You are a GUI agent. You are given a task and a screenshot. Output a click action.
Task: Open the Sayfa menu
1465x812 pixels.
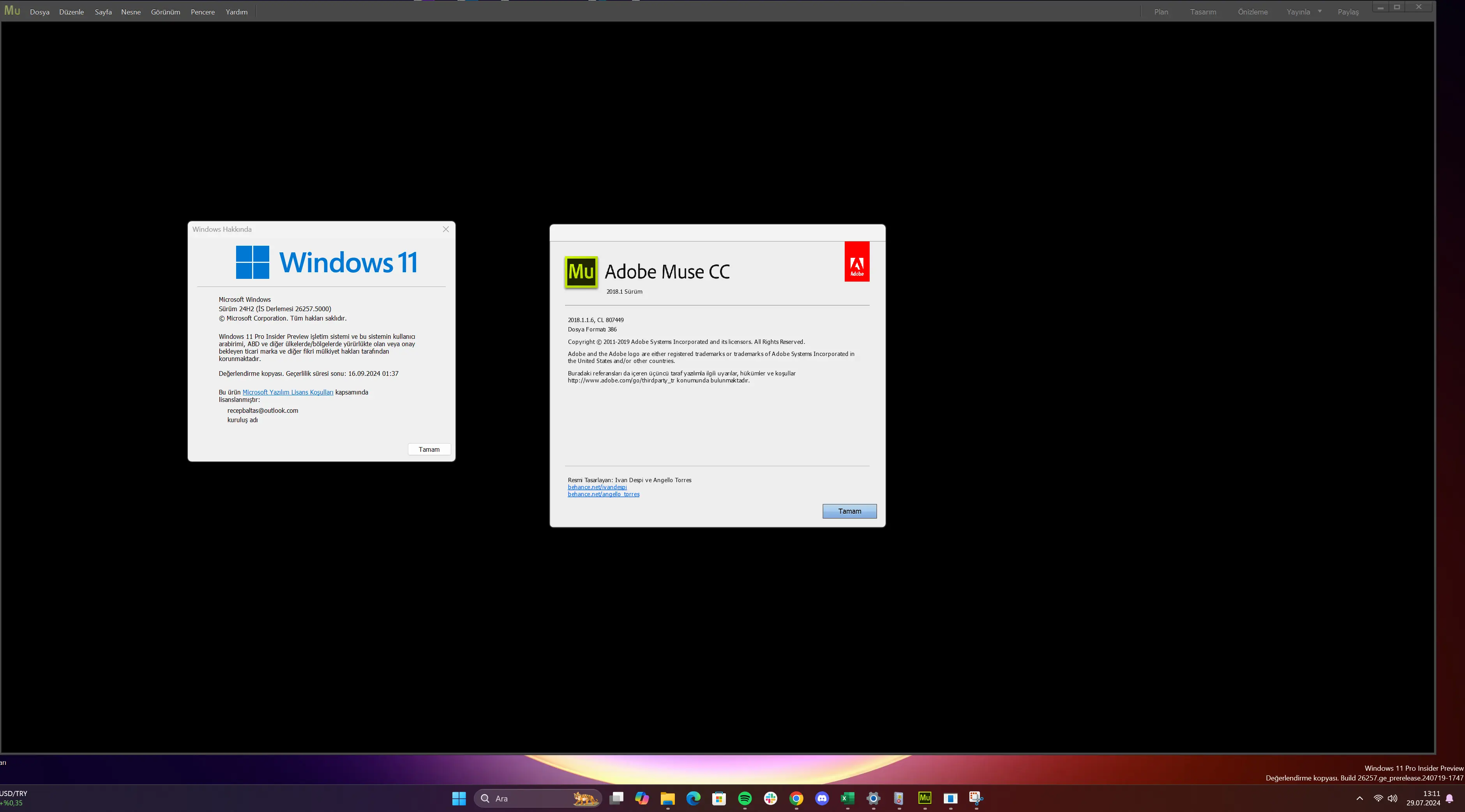[104, 12]
